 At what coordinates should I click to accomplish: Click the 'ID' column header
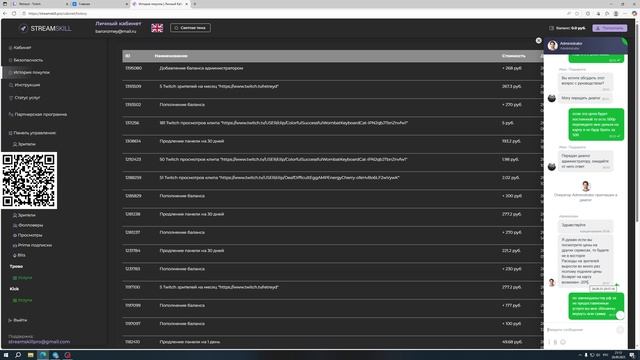[x=127, y=56]
